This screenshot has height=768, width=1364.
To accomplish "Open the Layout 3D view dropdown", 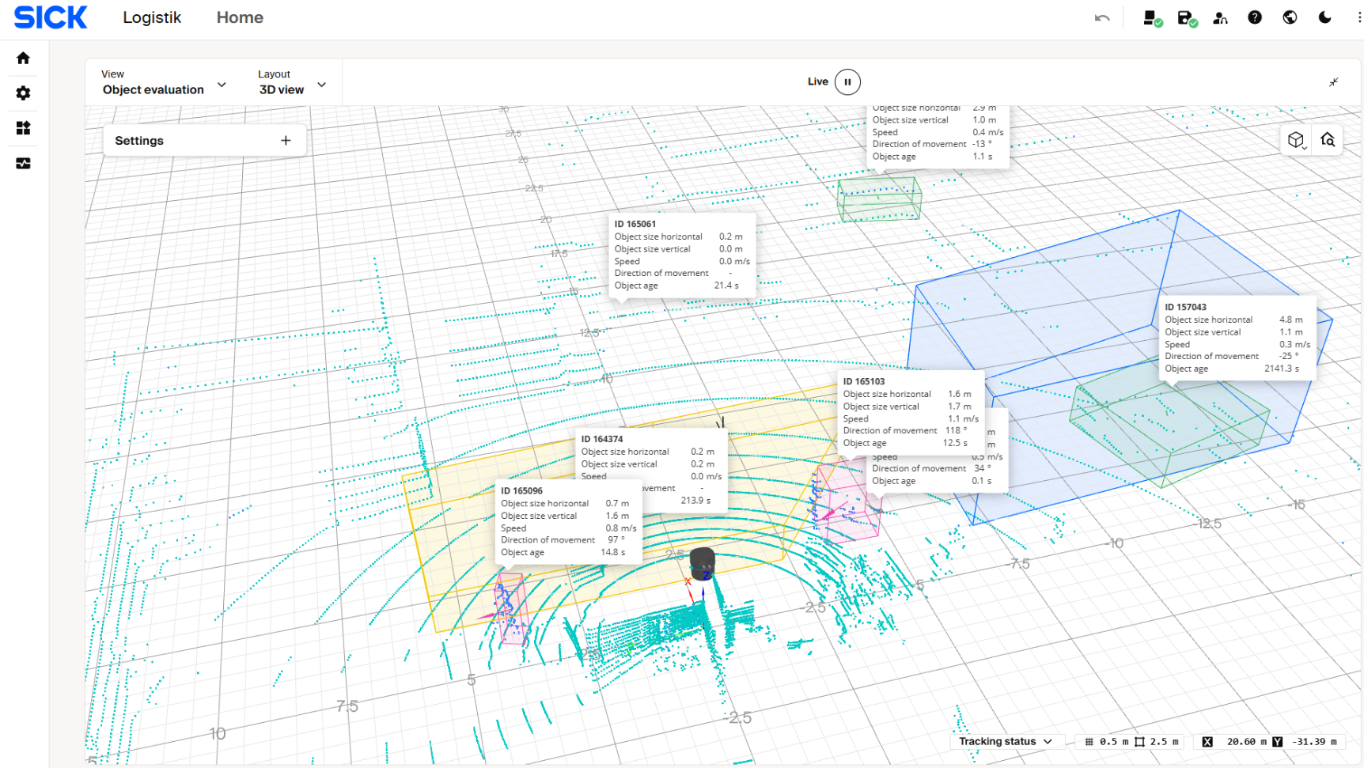I will click(292, 82).
